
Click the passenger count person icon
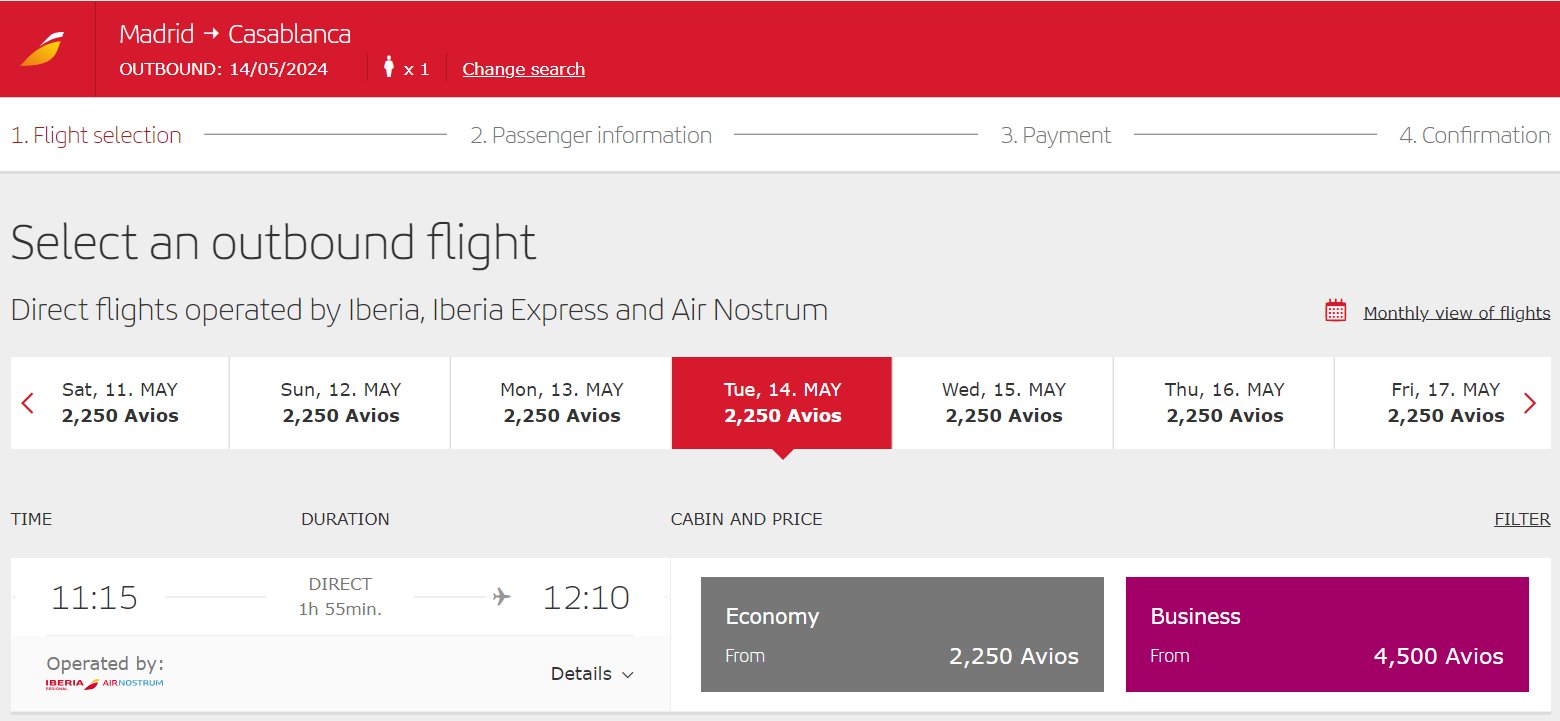[389, 67]
